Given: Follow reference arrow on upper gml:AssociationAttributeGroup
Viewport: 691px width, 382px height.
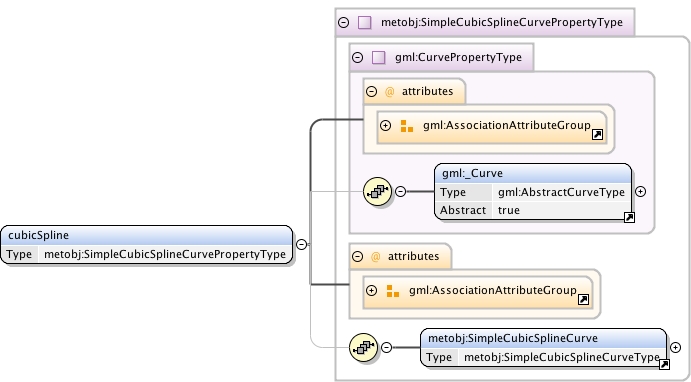Looking at the screenshot, I should tap(597, 135).
